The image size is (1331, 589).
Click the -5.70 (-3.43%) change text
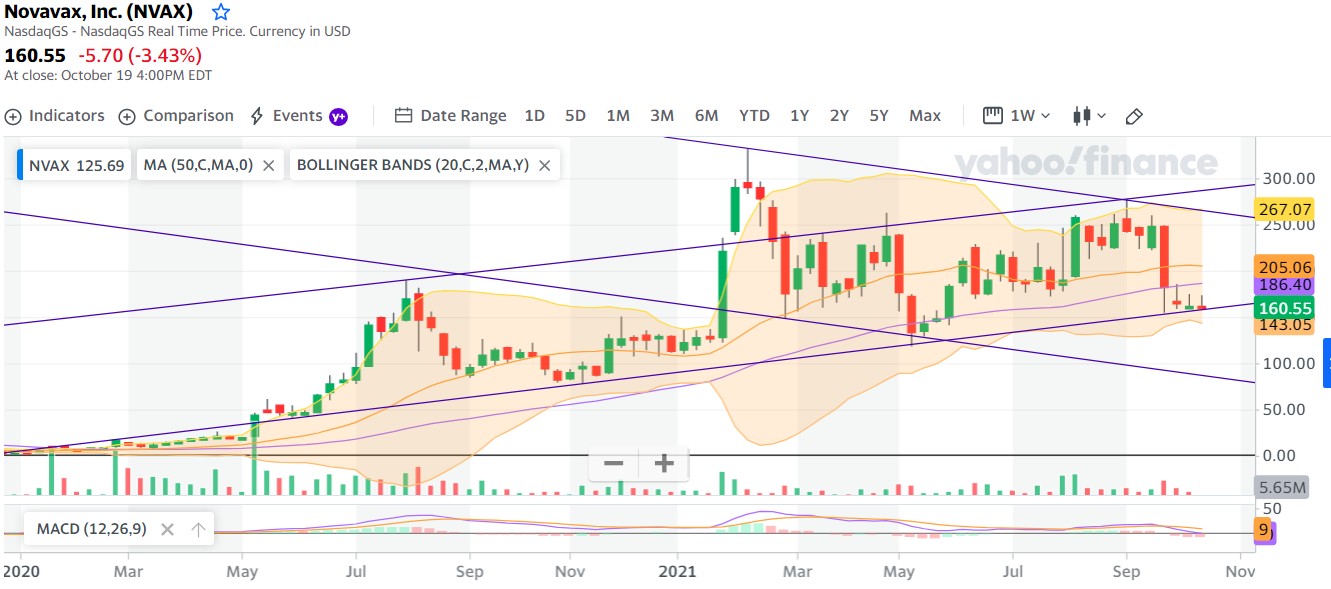[x=140, y=55]
